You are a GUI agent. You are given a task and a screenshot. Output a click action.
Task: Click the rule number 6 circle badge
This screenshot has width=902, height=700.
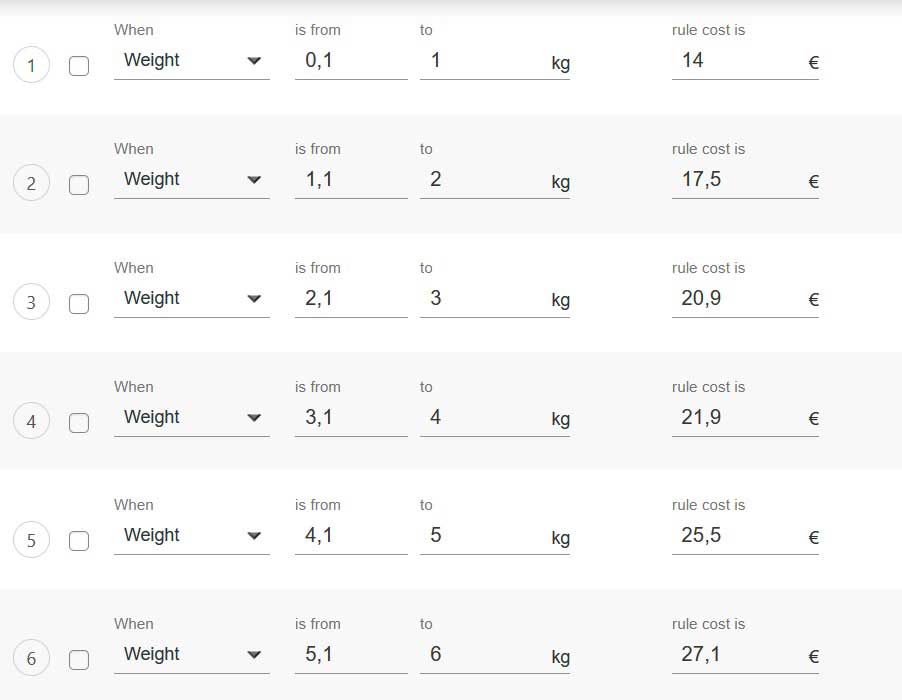[x=31, y=659]
